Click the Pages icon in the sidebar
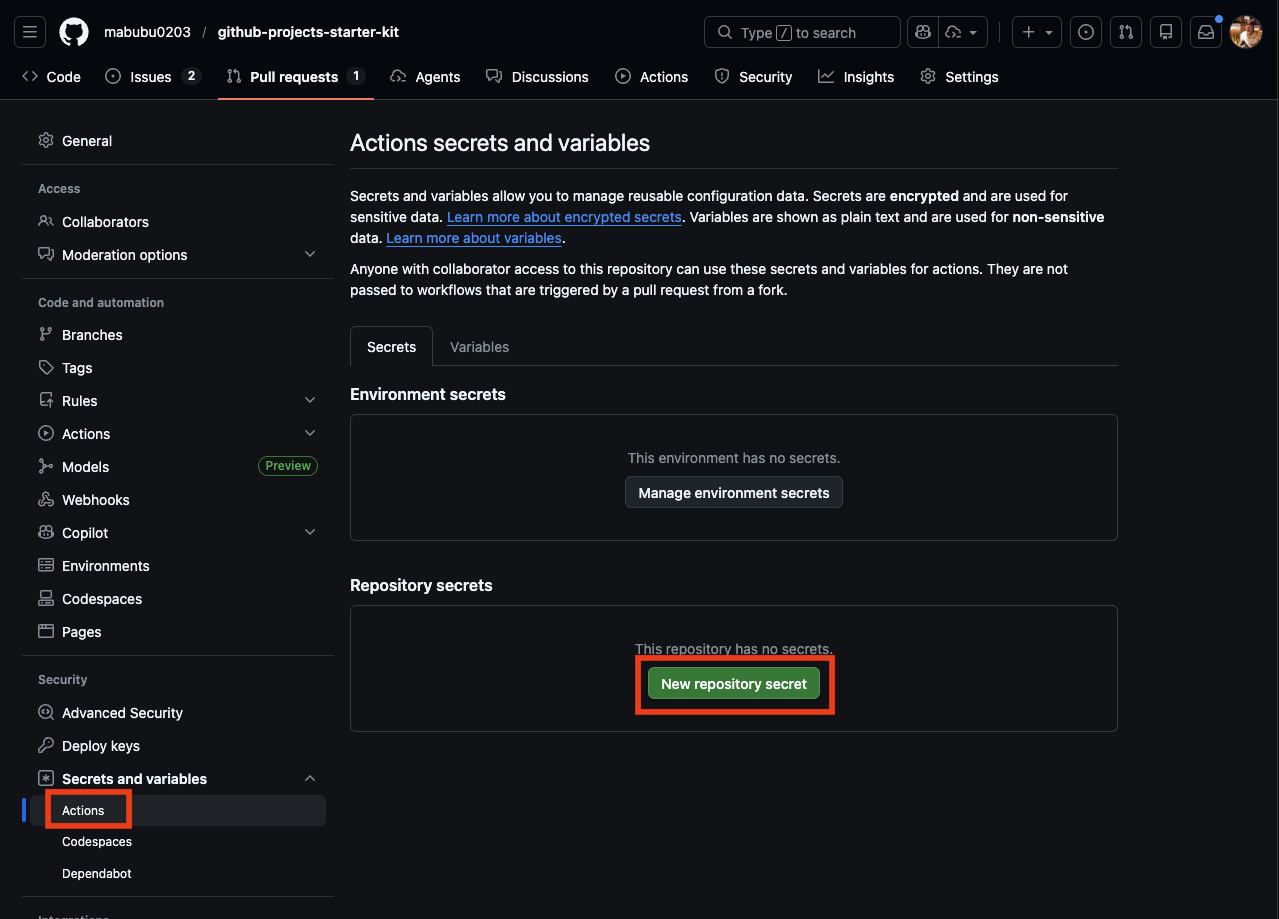 tap(46, 632)
